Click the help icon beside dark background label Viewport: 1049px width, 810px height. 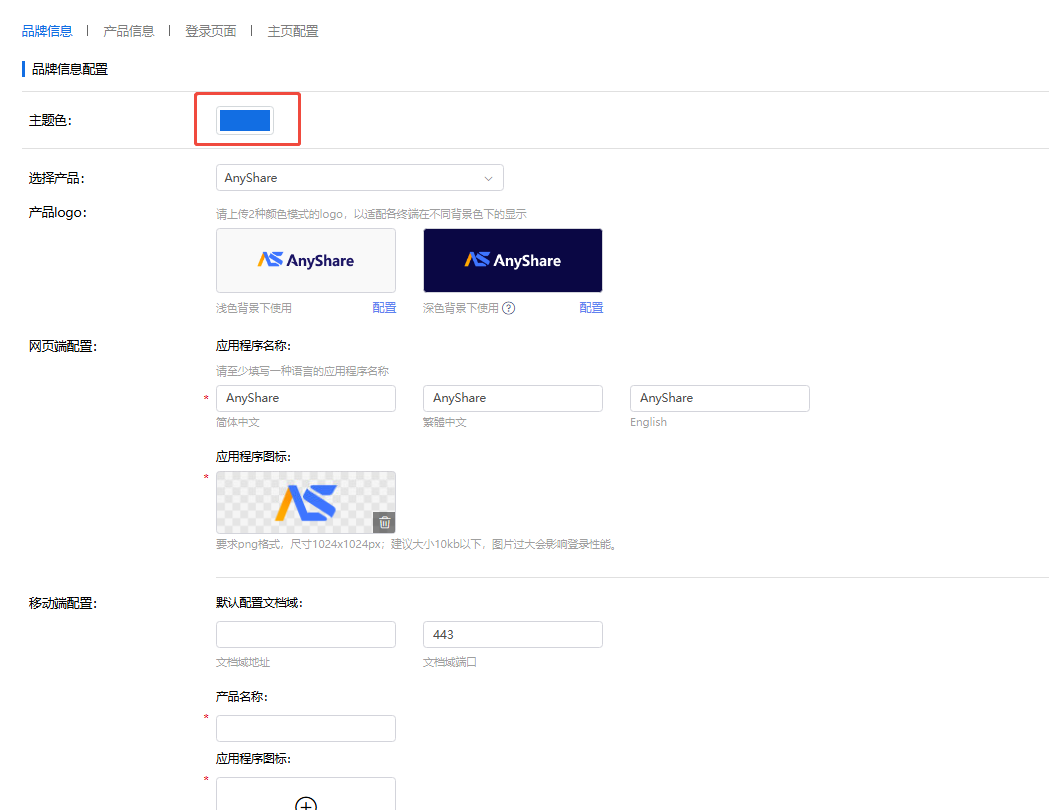[509, 308]
